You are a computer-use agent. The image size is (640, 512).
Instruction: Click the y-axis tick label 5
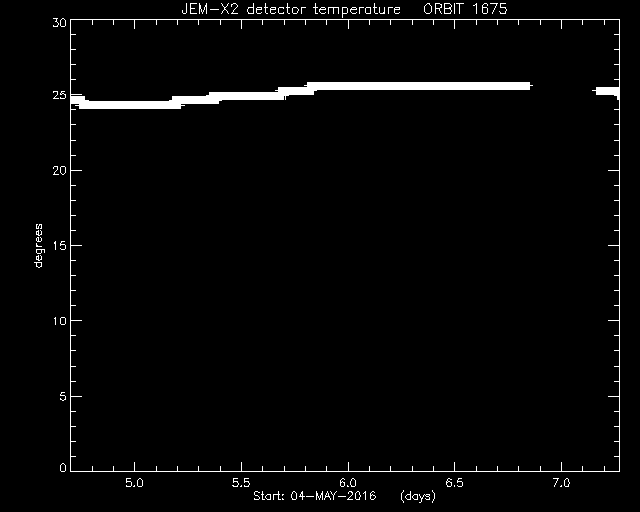tap(63, 396)
